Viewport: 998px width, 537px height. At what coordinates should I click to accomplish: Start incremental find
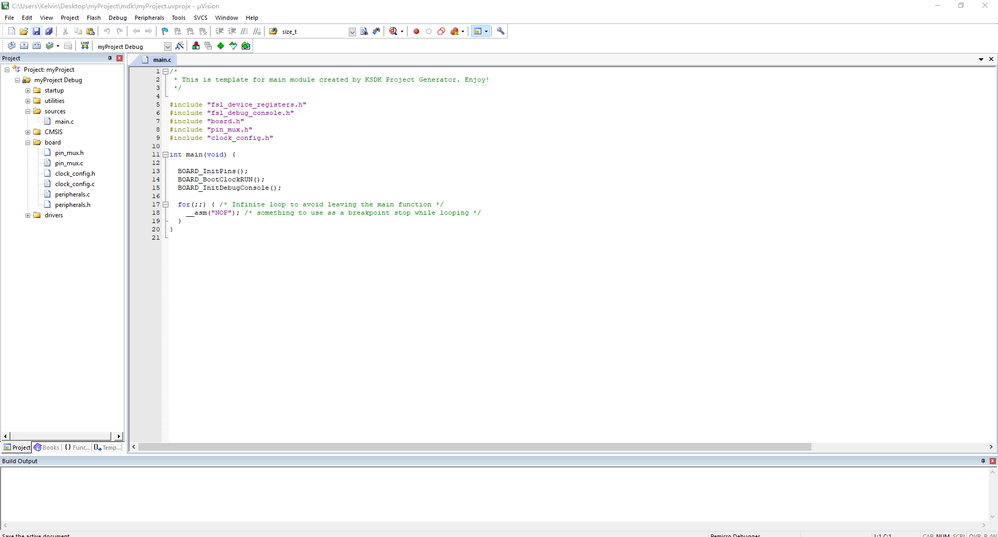click(376, 31)
